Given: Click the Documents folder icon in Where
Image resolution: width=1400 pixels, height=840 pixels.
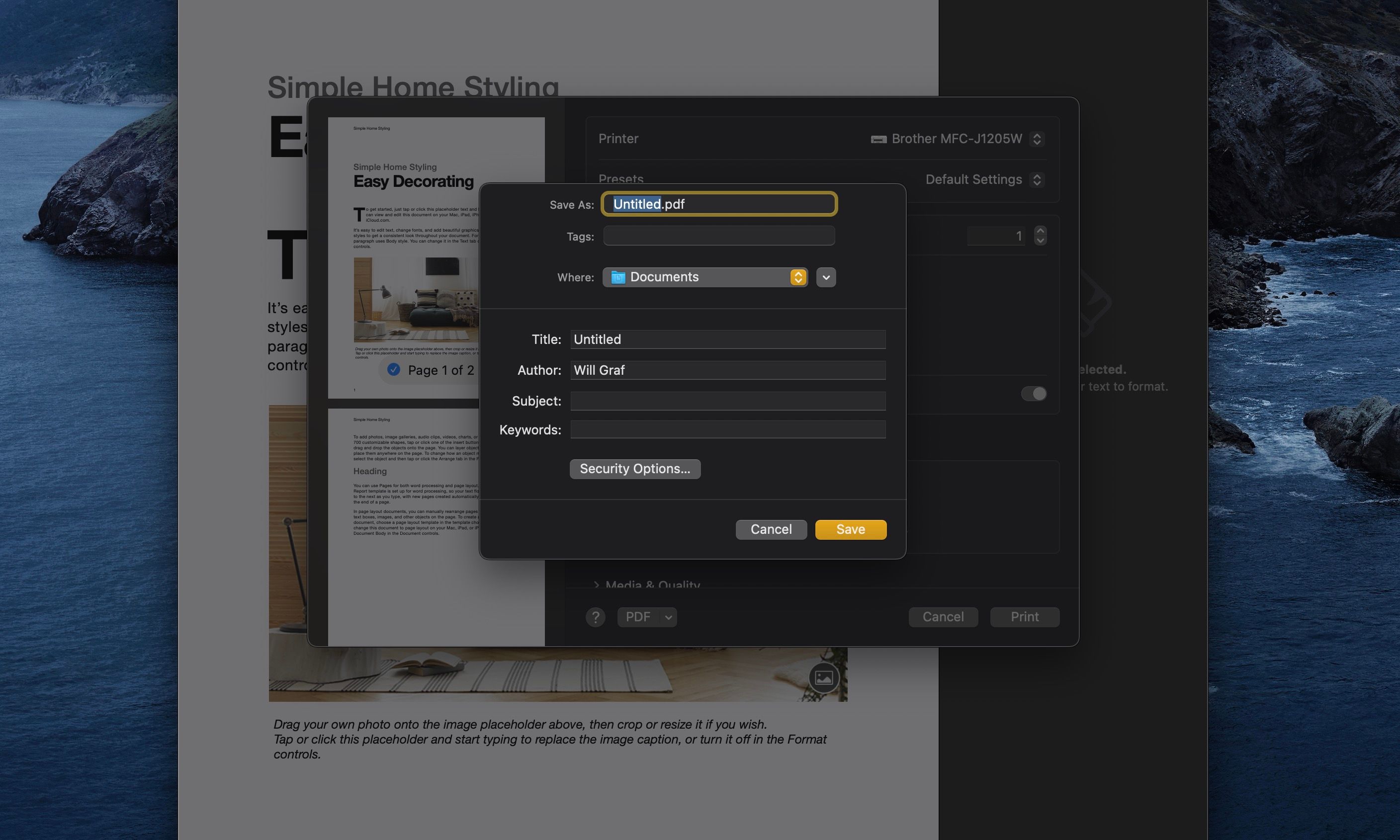Looking at the screenshot, I should click(x=618, y=277).
